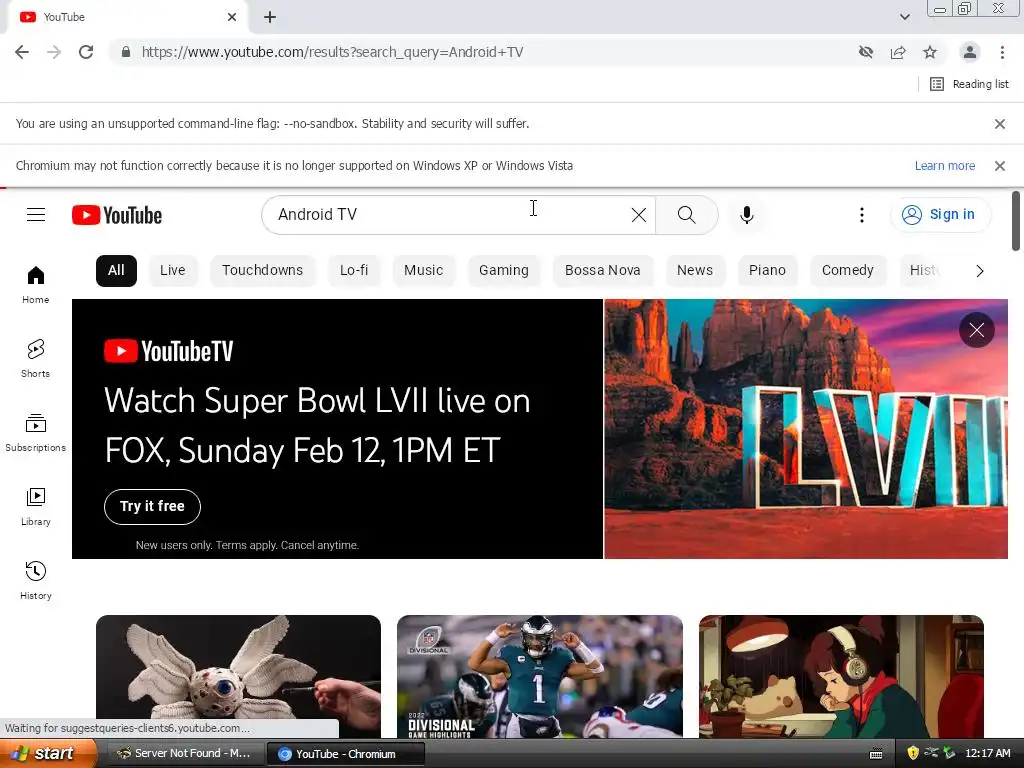
Task: Open YouTube settings three-dot menu
Action: (861, 215)
